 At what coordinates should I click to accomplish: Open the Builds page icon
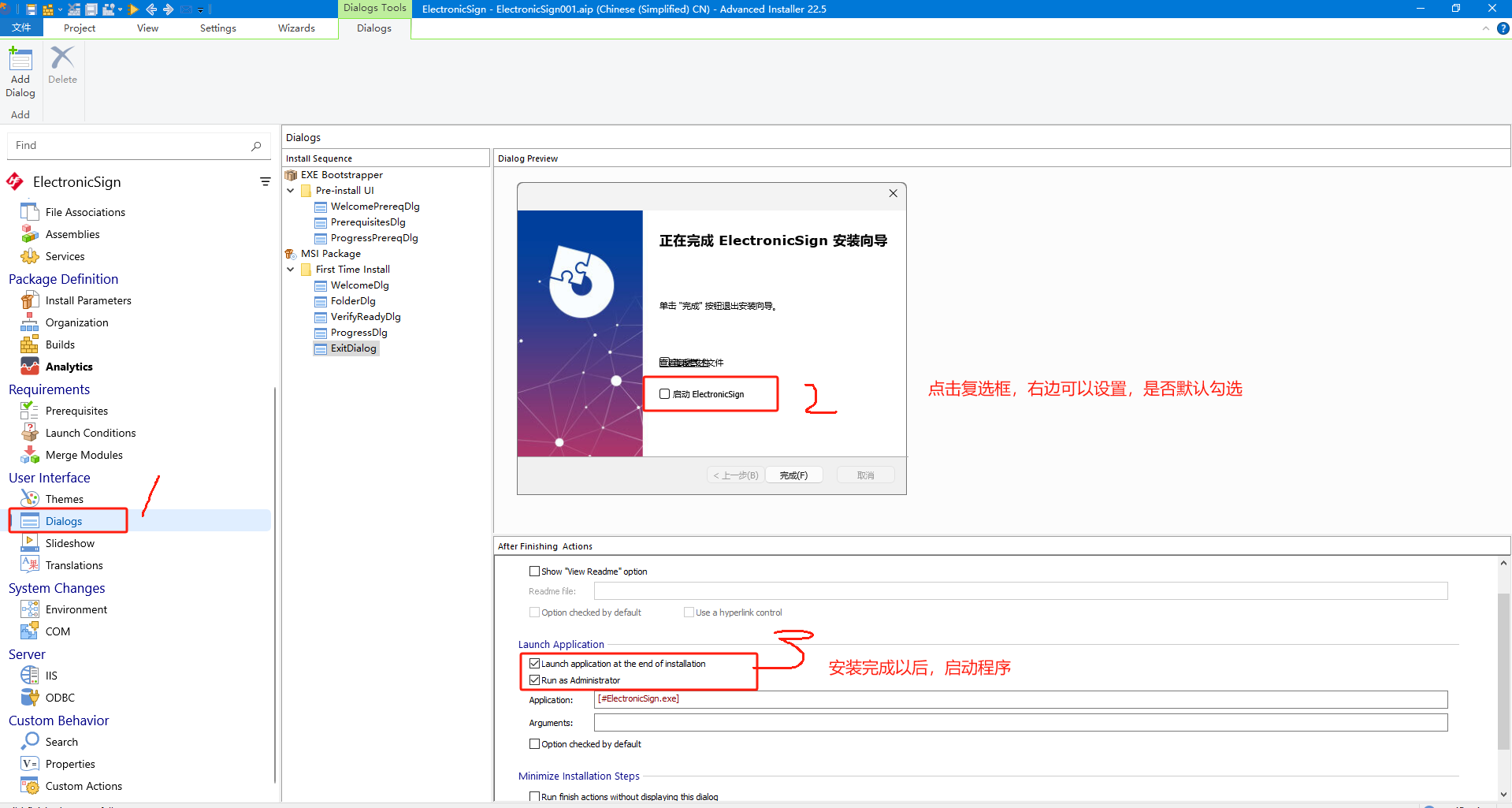pyautogui.click(x=30, y=344)
